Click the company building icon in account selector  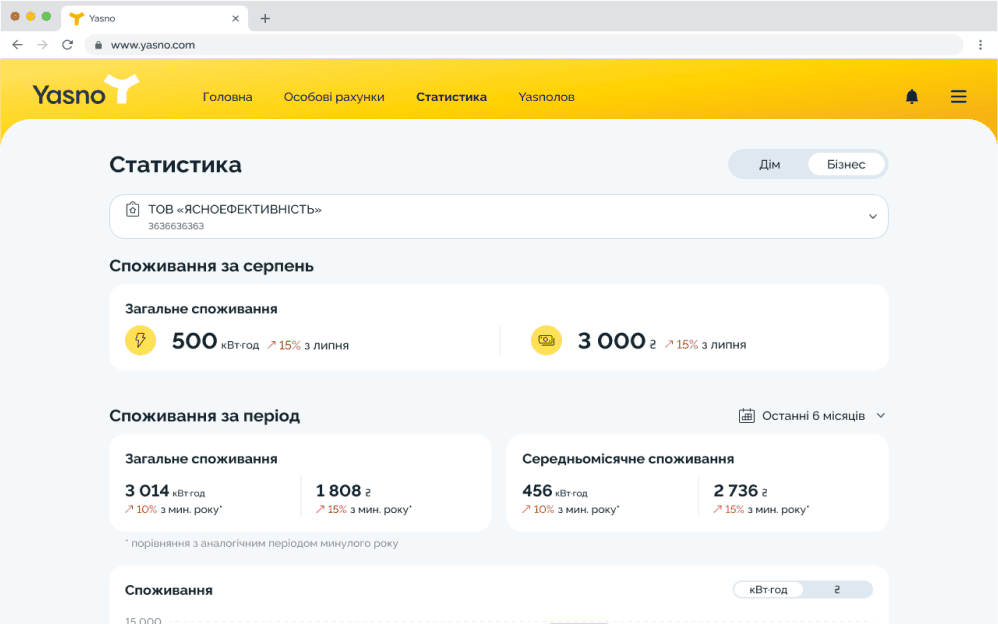tap(132, 209)
